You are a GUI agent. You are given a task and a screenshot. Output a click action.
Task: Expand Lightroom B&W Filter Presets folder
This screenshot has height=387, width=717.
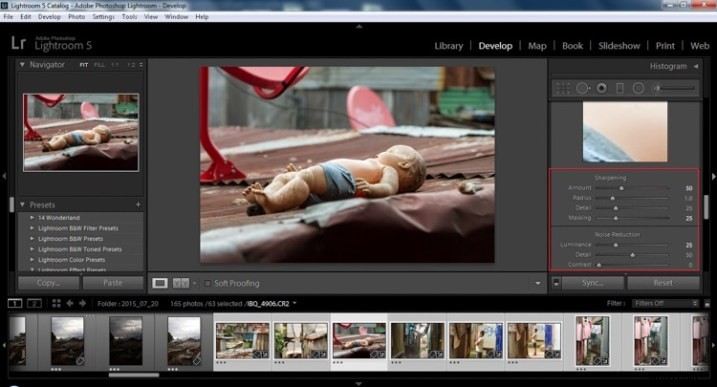coord(32,228)
